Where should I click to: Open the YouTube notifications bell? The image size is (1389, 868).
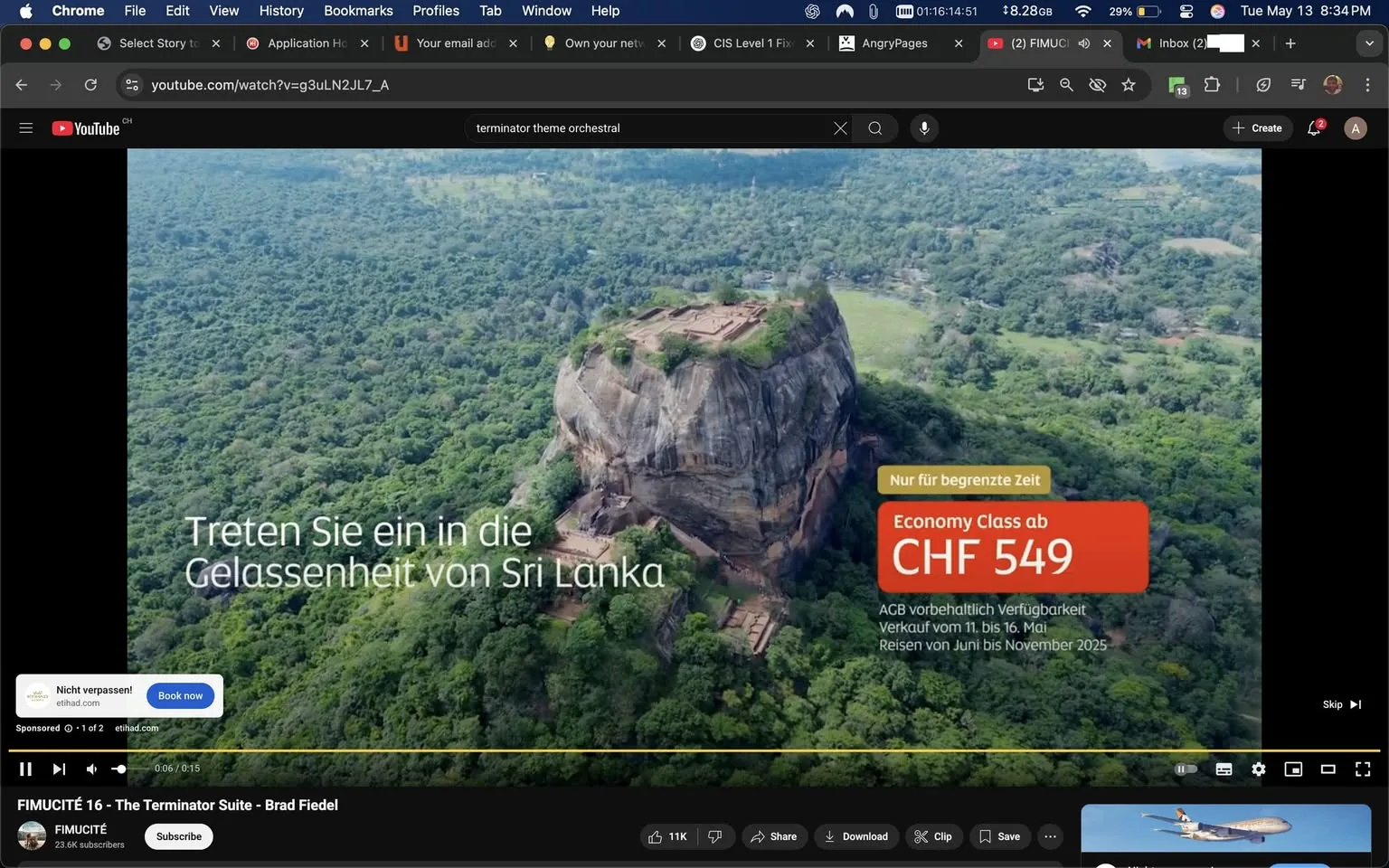[1313, 127]
